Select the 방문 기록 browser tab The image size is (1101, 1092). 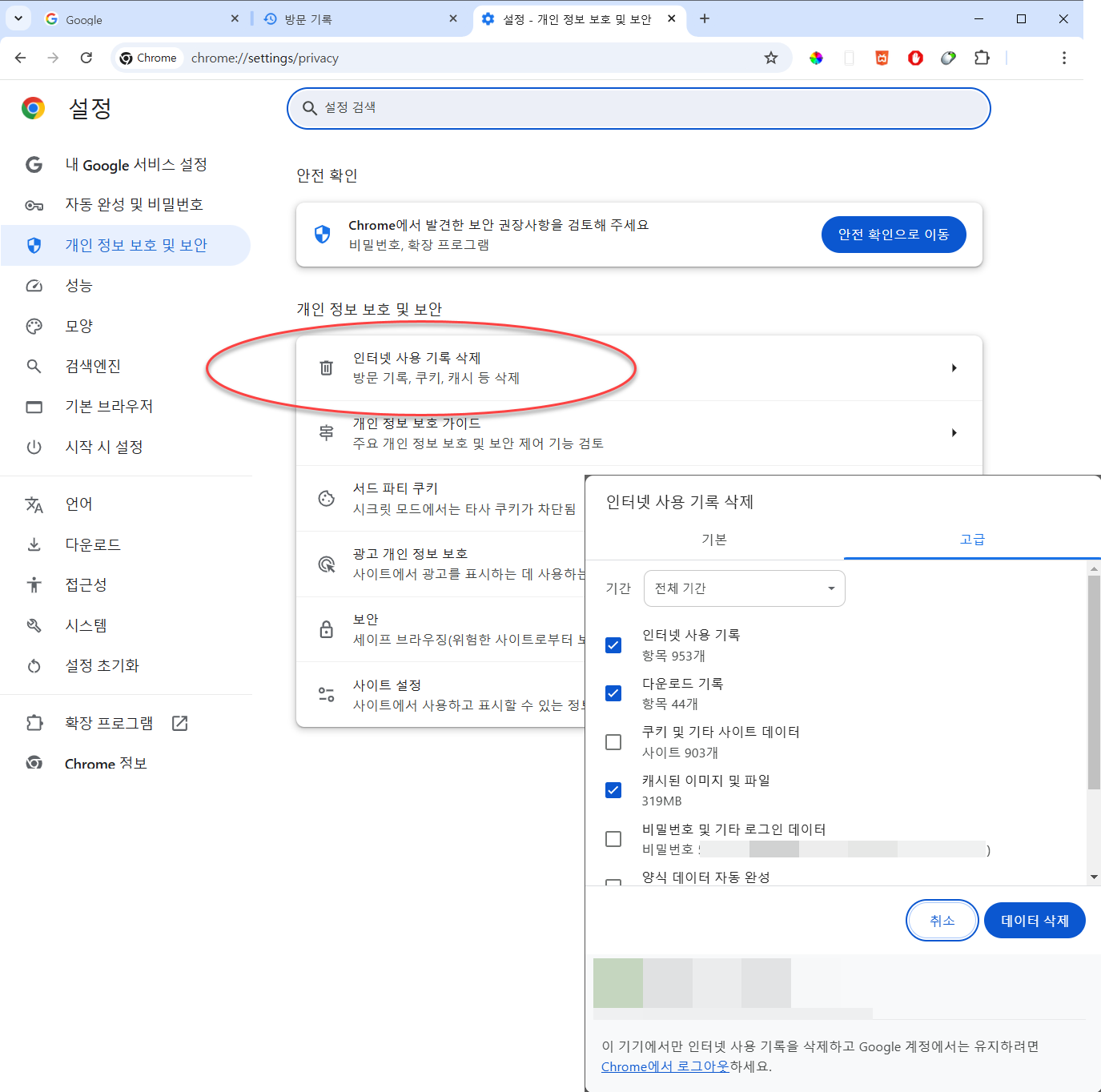(x=307, y=18)
